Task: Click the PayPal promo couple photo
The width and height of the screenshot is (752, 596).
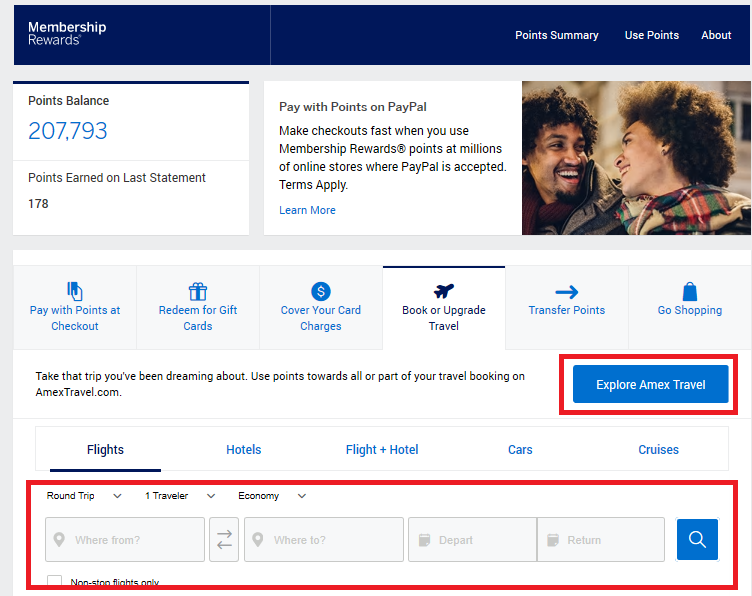Action: pos(636,158)
